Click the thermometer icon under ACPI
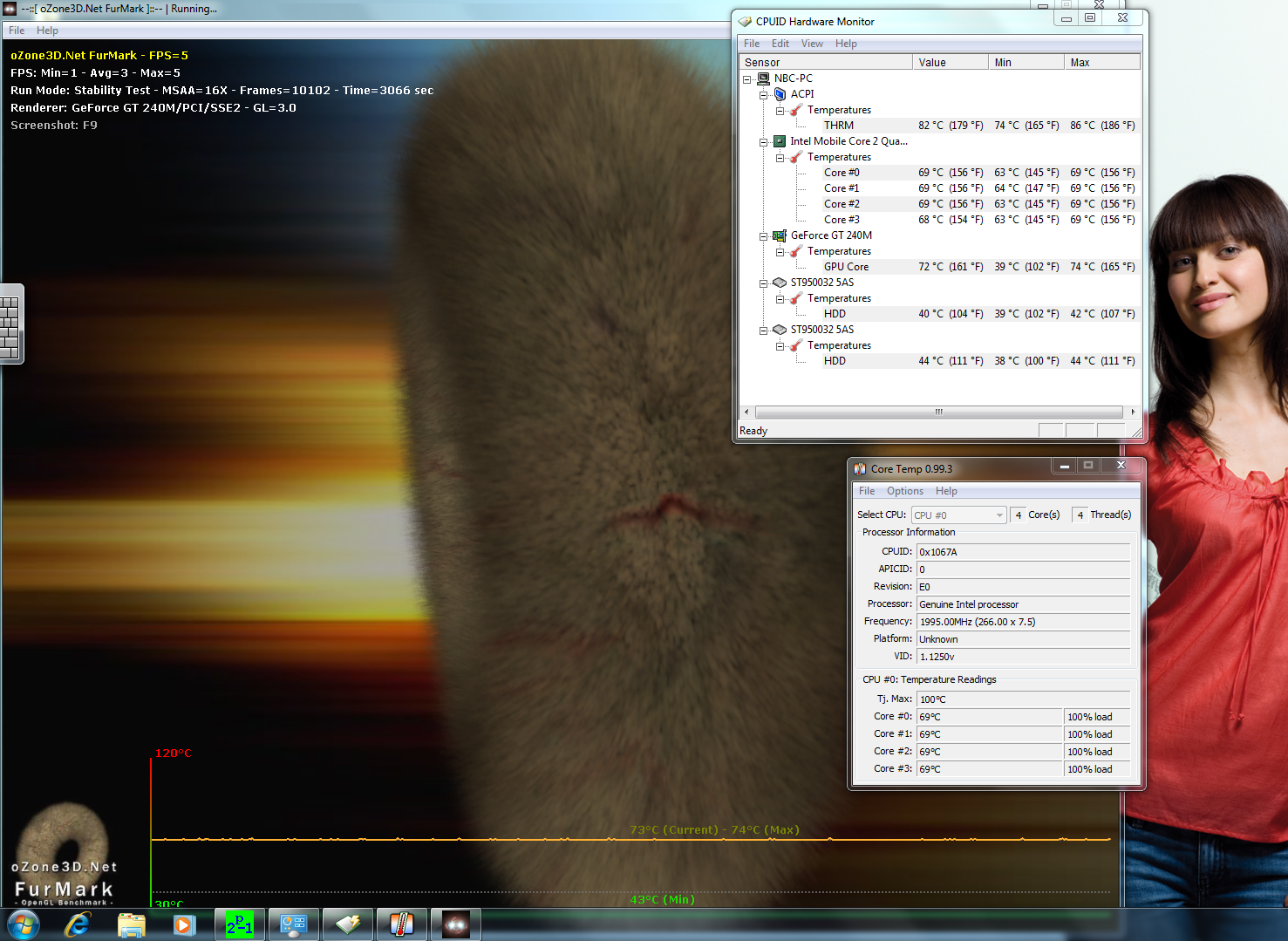Viewport: 1288px width, 941px height. point(796,110)
